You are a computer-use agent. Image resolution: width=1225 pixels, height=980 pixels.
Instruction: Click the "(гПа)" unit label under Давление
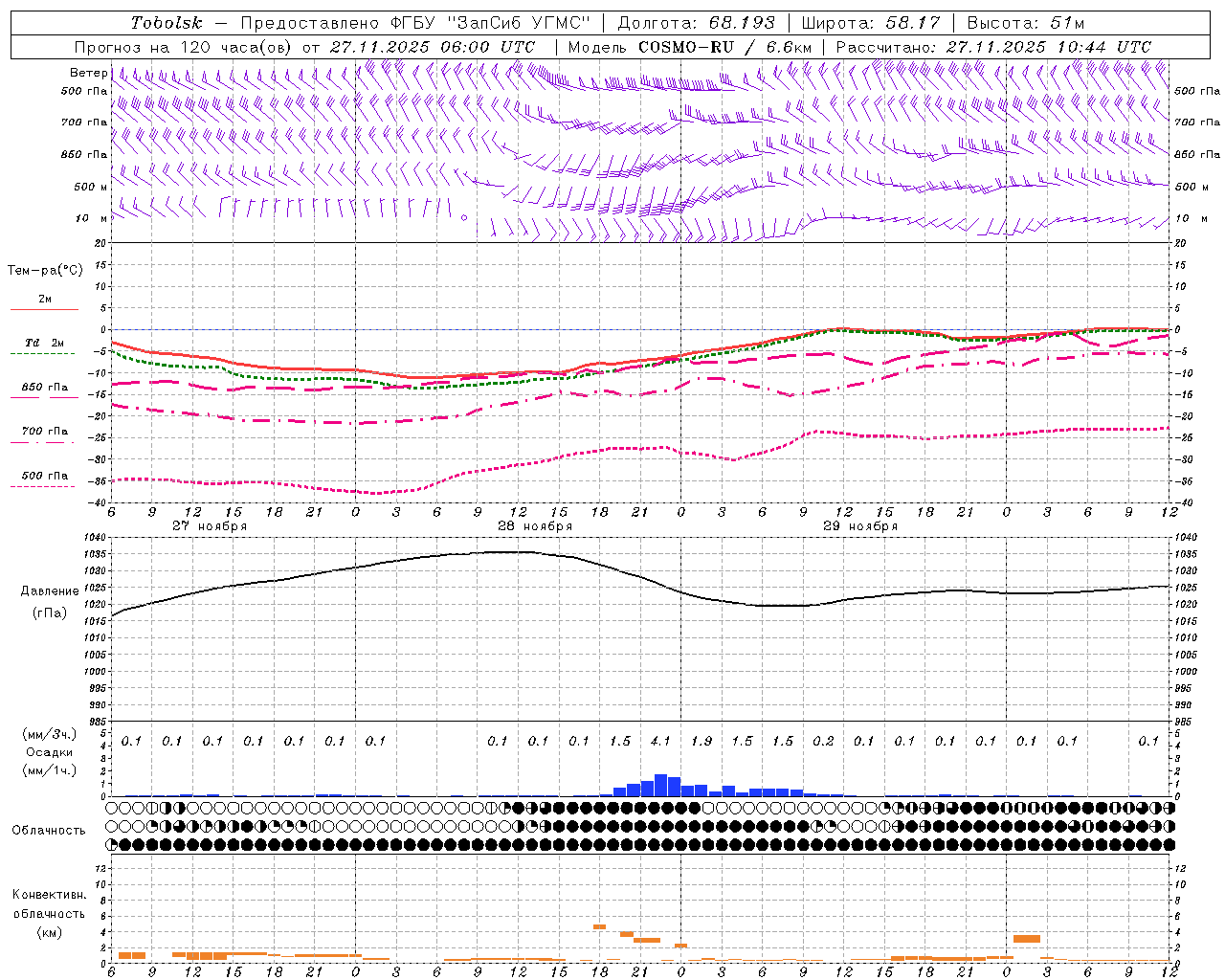(x=50, y=613)
